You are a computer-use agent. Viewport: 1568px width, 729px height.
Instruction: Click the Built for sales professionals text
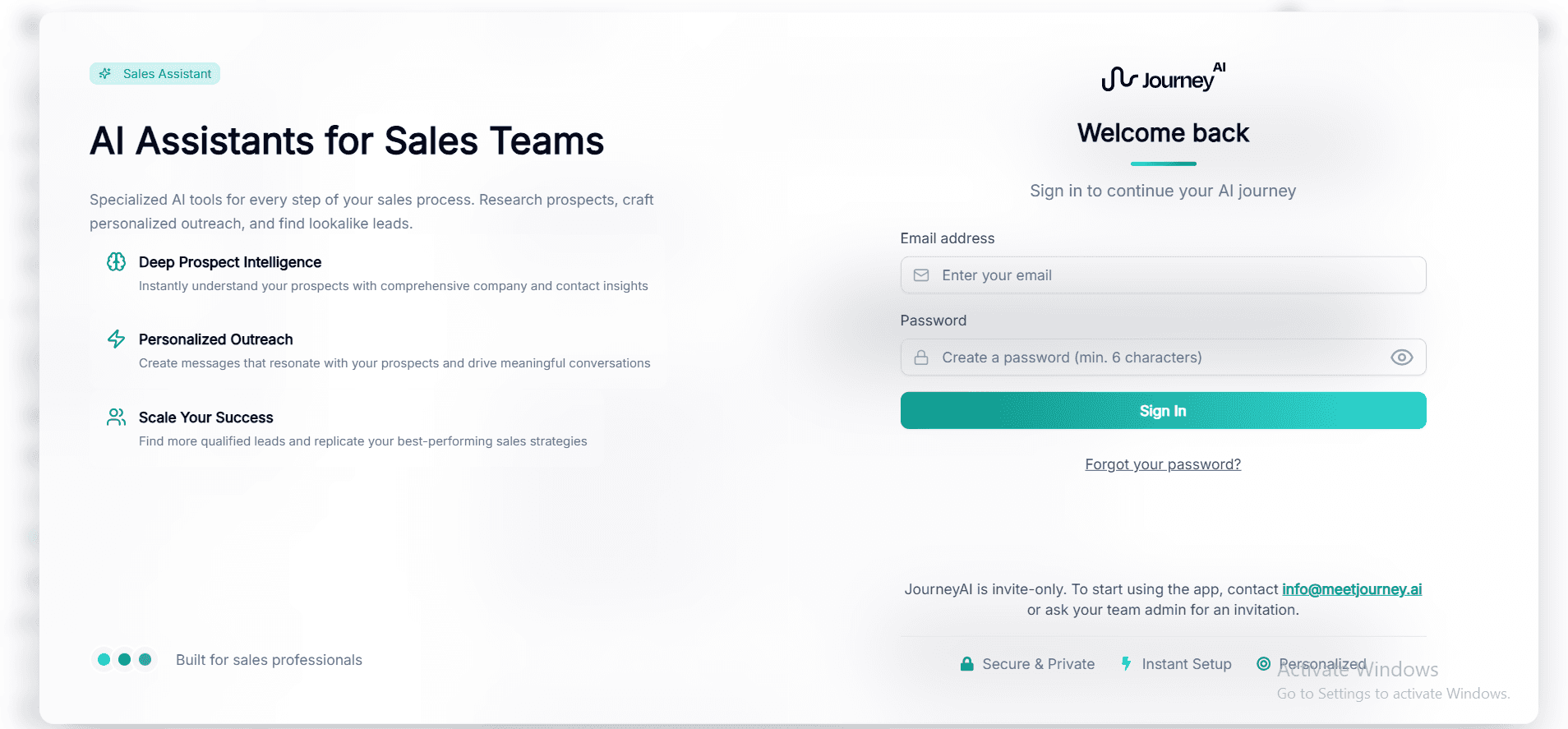click(x=269, y=660)
